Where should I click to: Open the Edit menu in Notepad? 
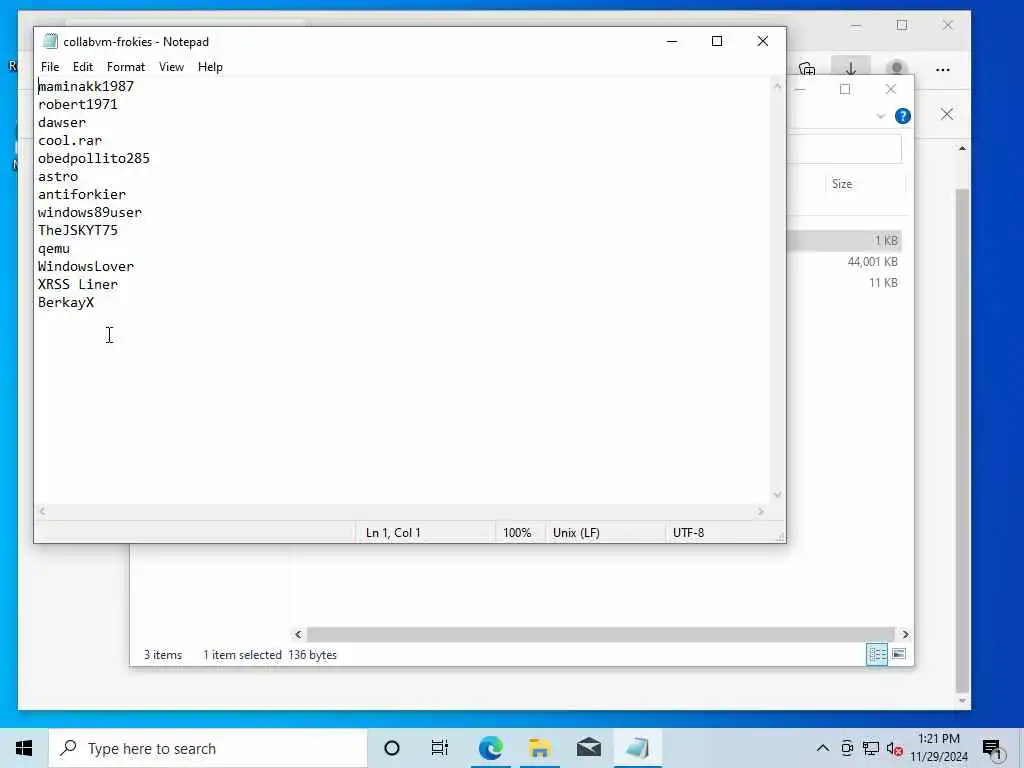click(82, 67)
